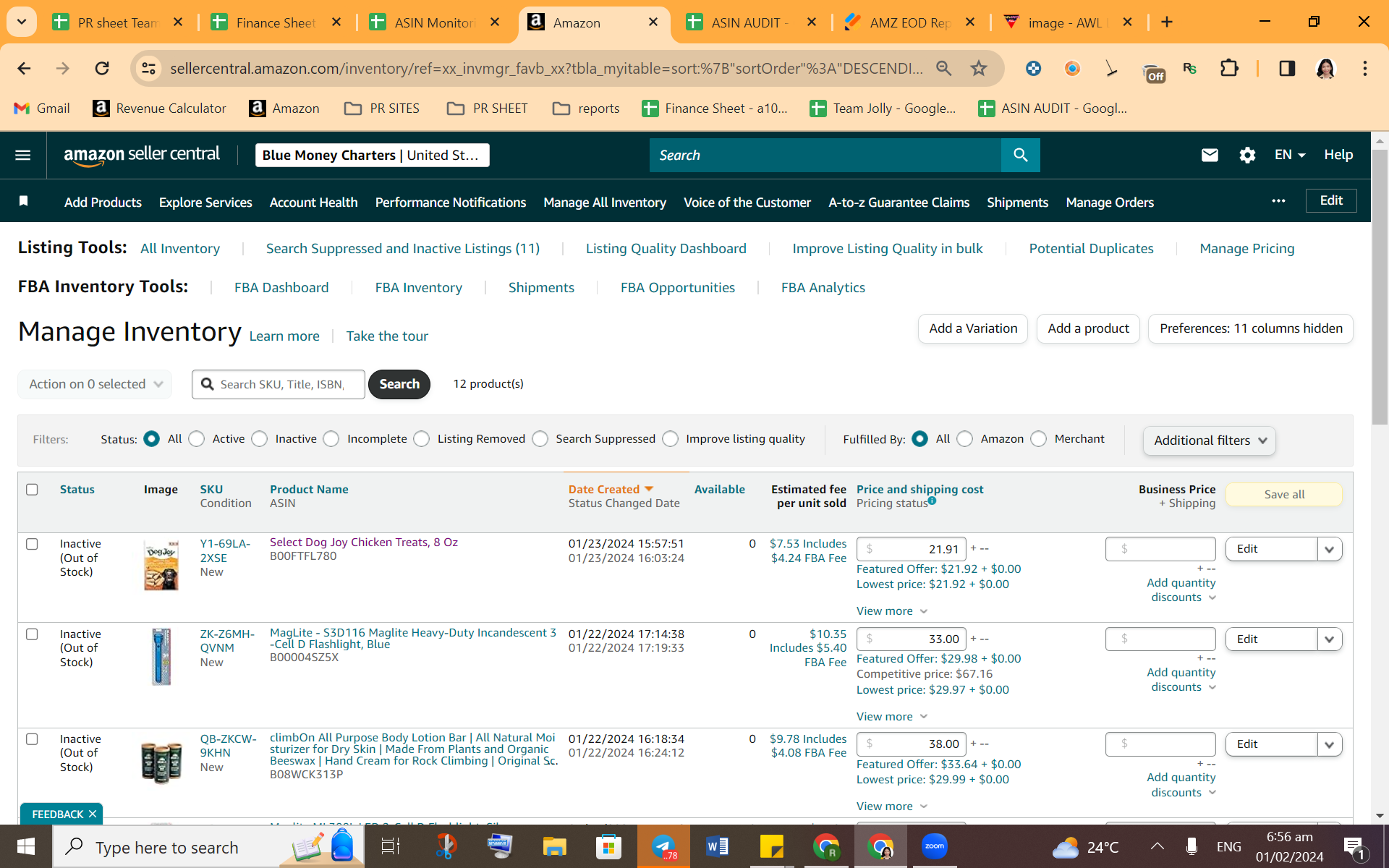Open the EN language dropdown
1389x868 pixels.
click(x=1290, y=155)
